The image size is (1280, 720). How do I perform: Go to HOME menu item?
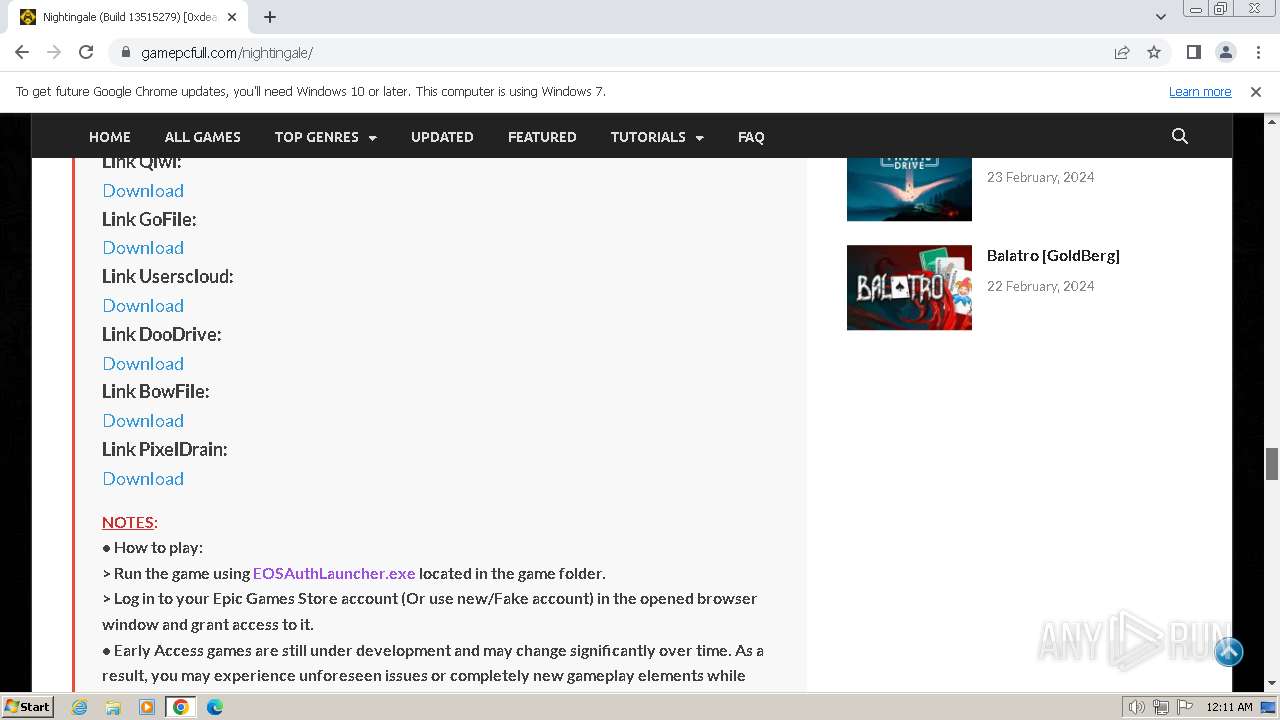(110, 137)
